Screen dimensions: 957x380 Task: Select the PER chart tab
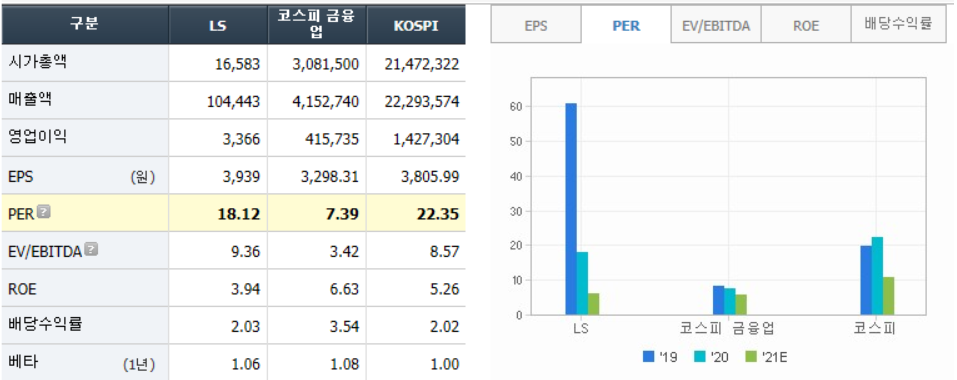[x=626, y=26]
